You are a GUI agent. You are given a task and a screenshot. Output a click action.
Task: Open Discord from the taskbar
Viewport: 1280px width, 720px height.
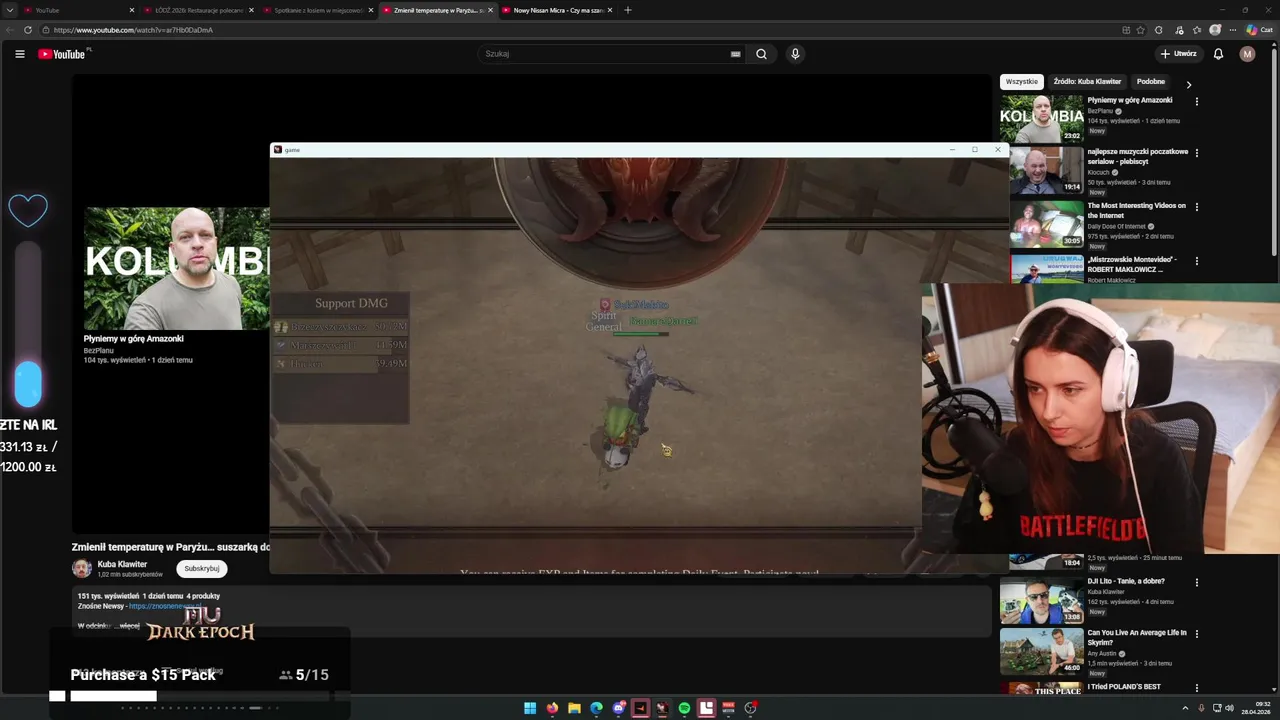click(x=618, y=708)
